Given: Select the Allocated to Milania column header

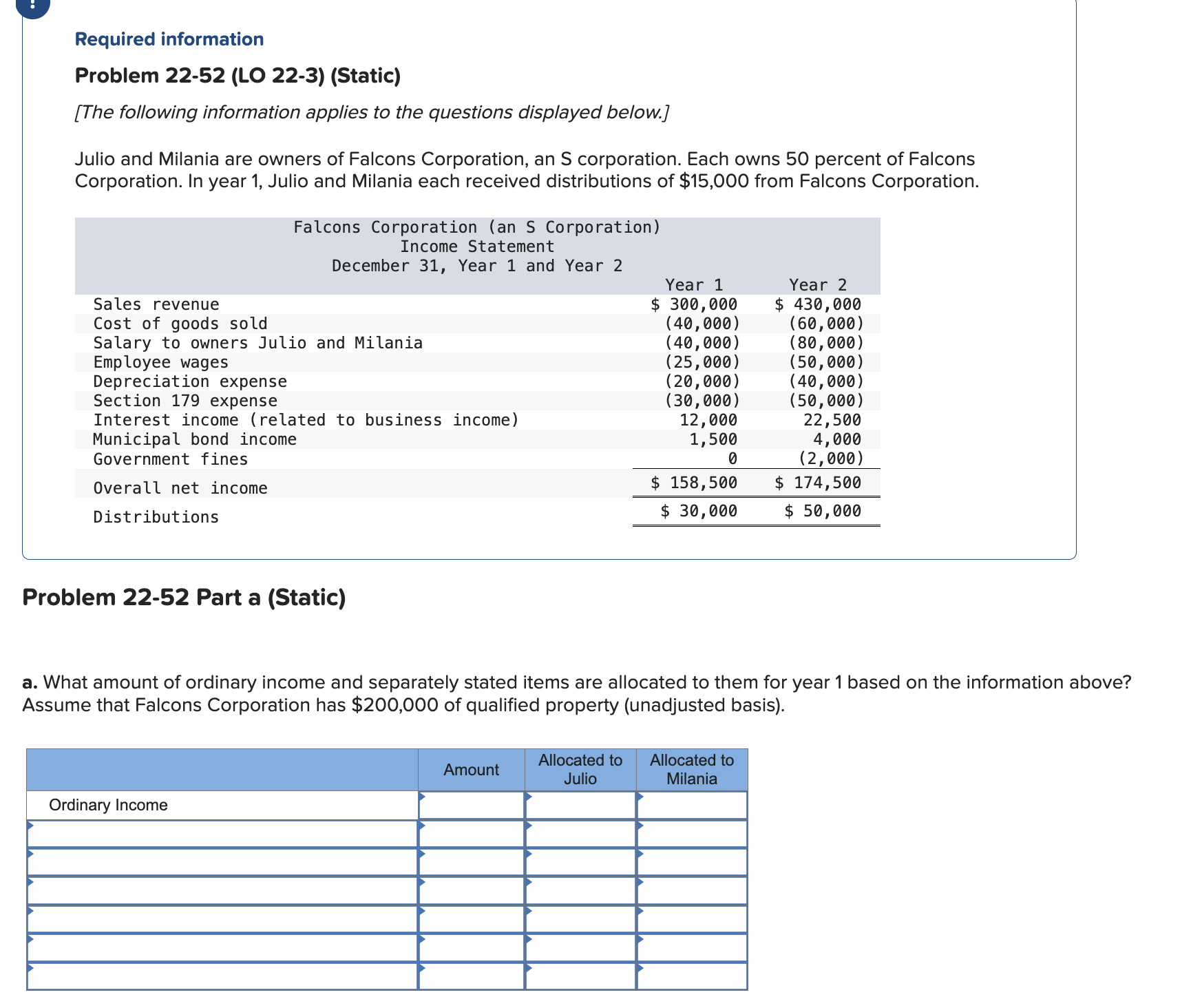Looking at the screenshot, I should (x=692, y=770).
